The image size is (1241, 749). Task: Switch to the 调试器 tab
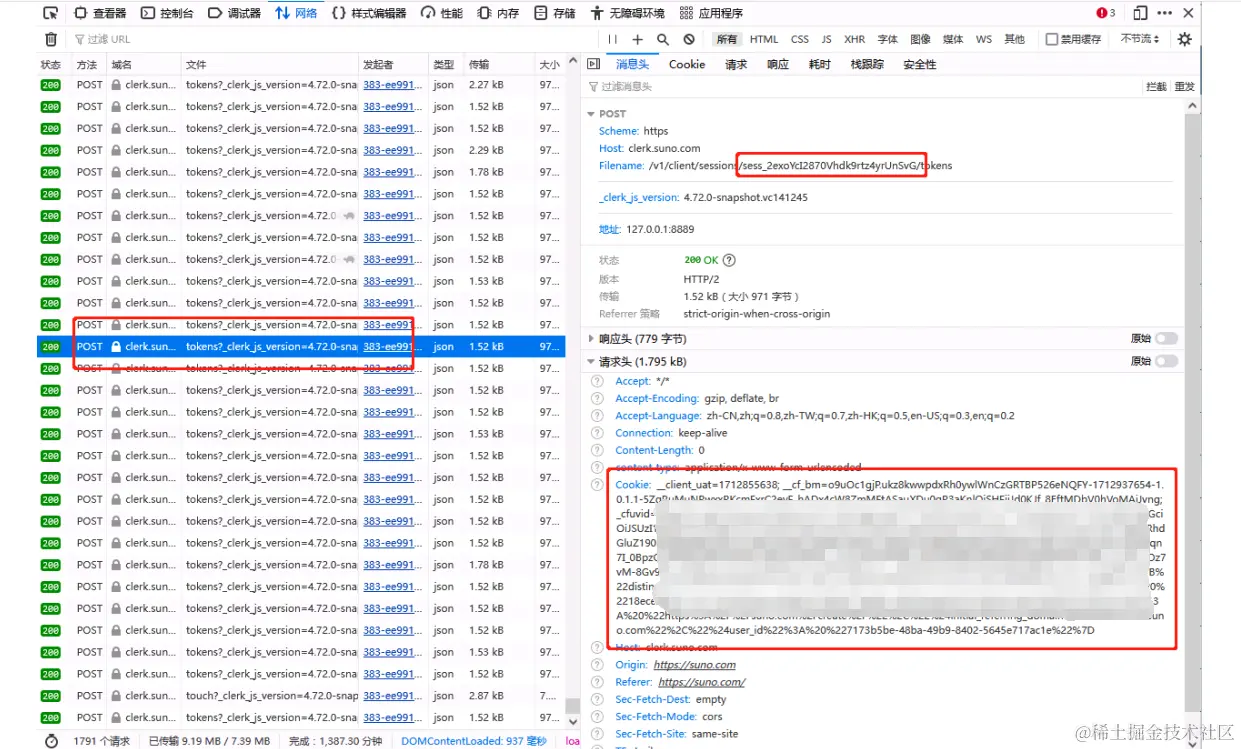click(234, 13)
